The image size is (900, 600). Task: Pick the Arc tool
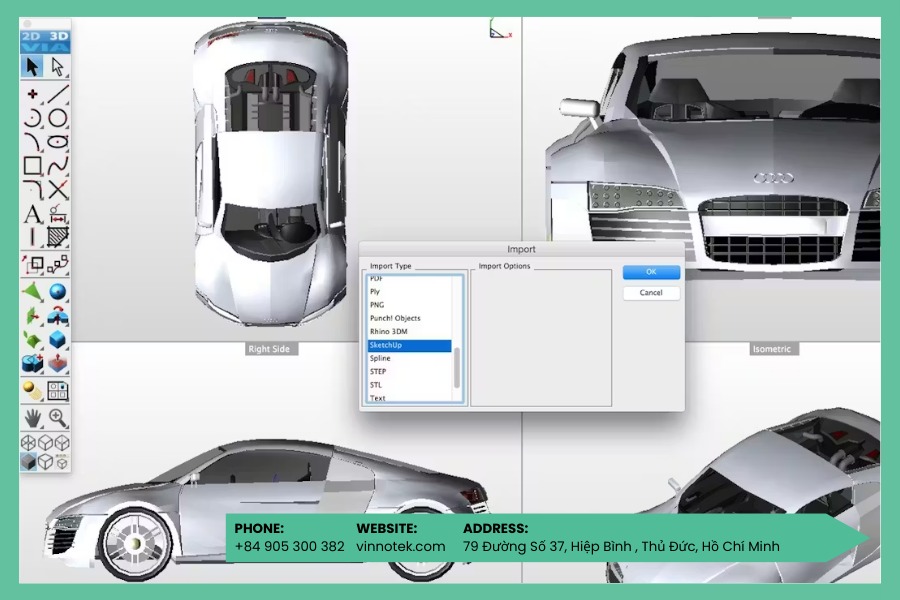point(33,118)
